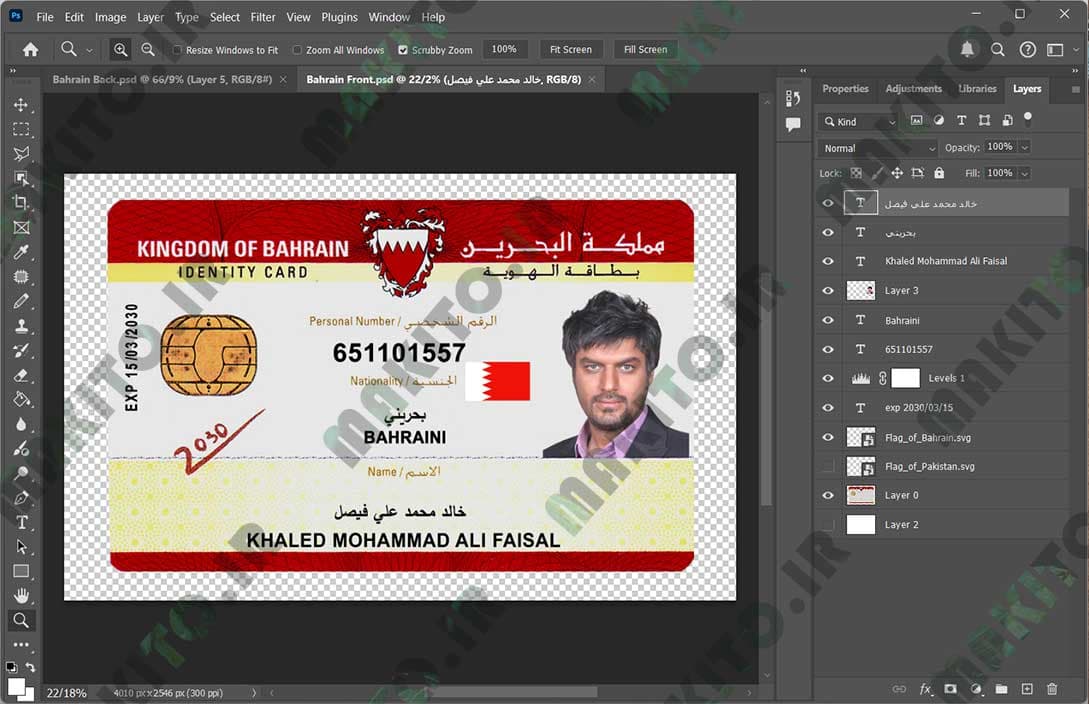This screenshot has height=704, width=1089.
Task: Select the Paint Bucket tool
Action: (x=21, y=399)
